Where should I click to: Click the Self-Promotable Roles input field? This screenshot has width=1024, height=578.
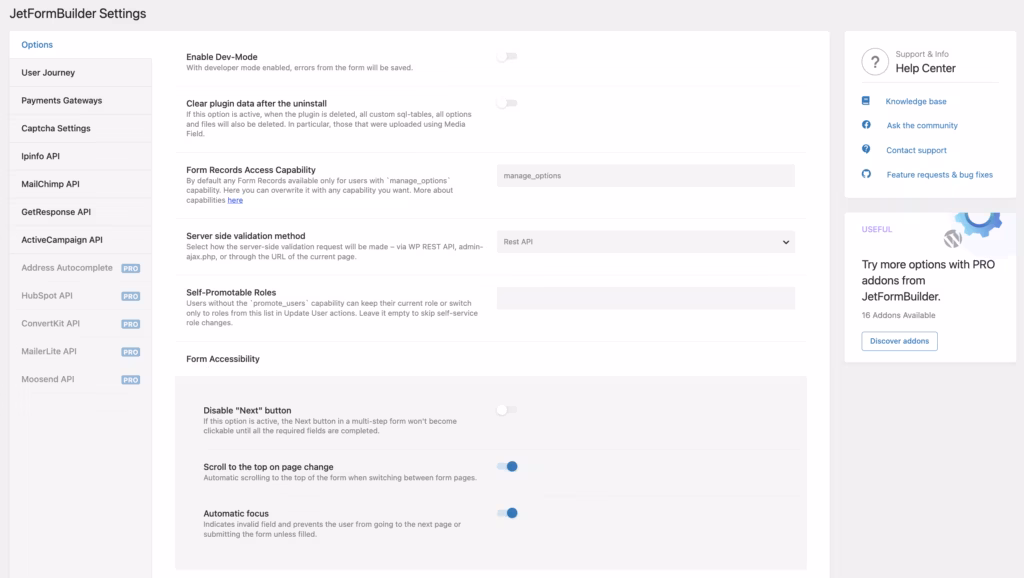pos(645,298)
